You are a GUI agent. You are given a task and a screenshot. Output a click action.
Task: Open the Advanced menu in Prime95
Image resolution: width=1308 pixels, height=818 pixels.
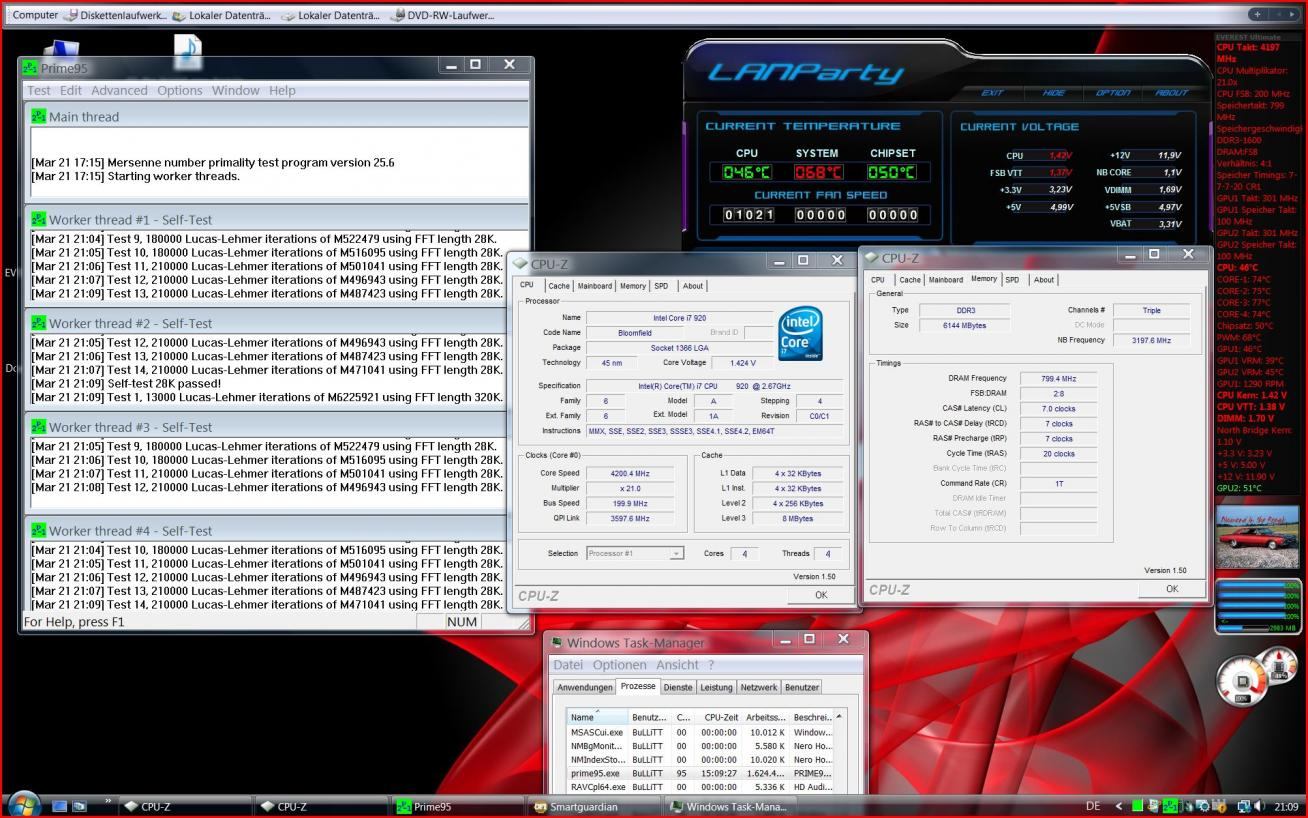pos(119,90)
